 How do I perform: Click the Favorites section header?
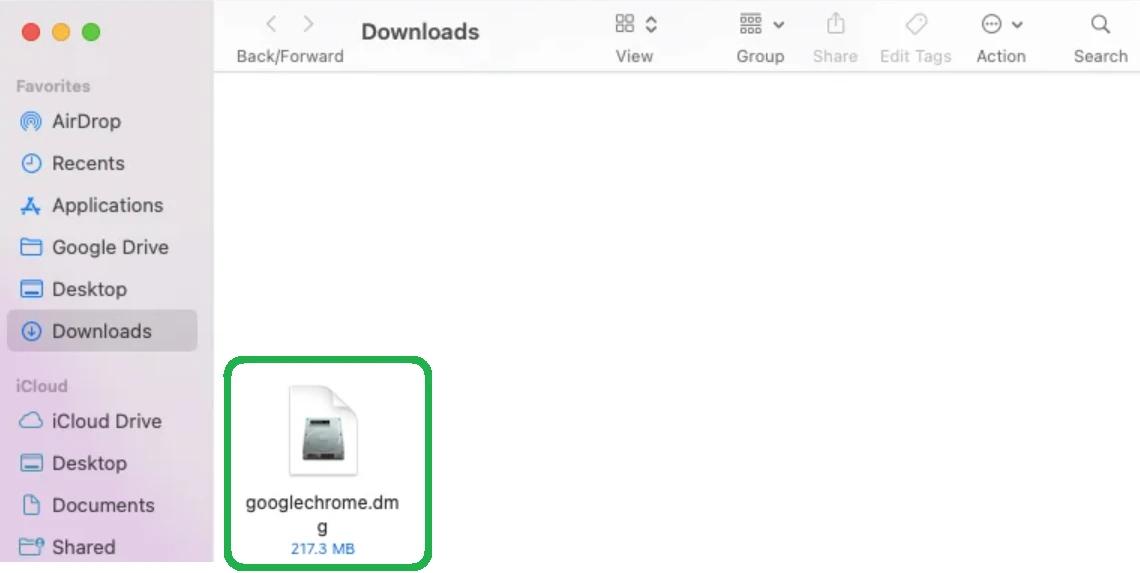pyautogui.click(x=53, y=86)
